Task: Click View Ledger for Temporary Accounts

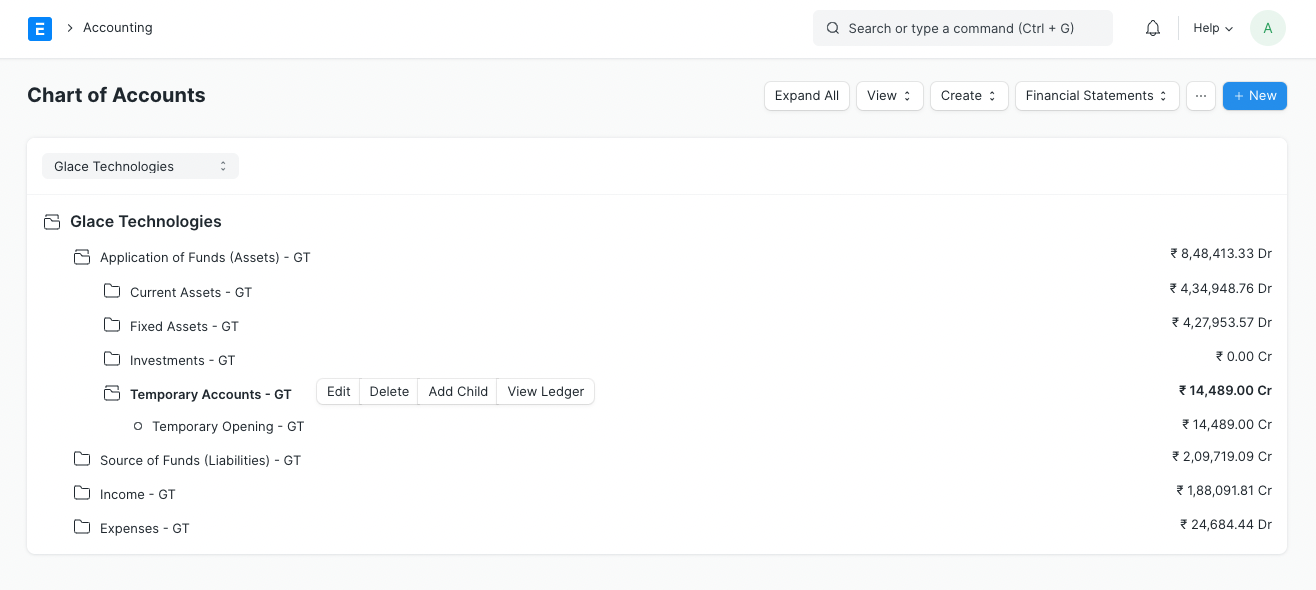Action: coord(545,391)
